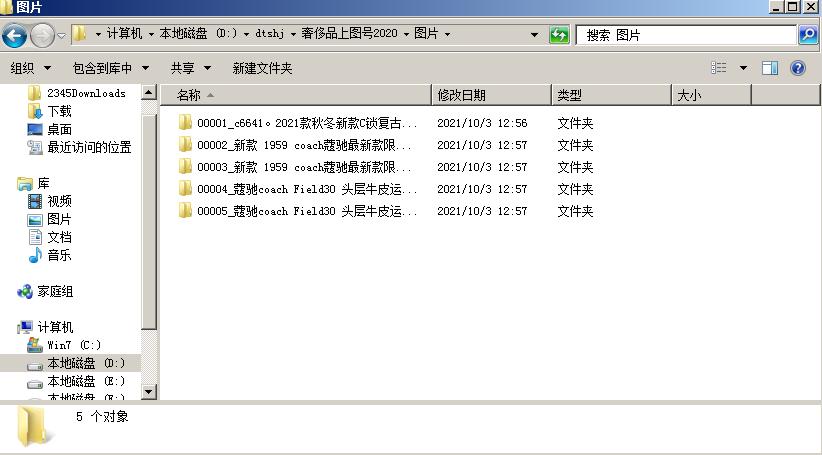Open recent locations dropdown beside Forward arrow
822x455 pixels.
61,36
